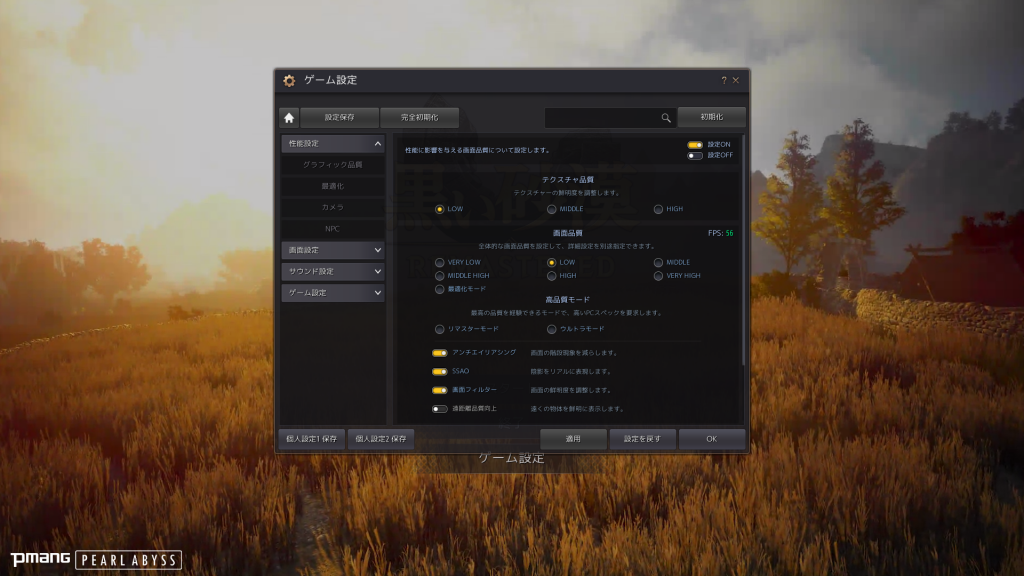Toggle the アンチエイリアシング switch
1024x576 pixels.
pyautogui.click(x=440, y=353)
